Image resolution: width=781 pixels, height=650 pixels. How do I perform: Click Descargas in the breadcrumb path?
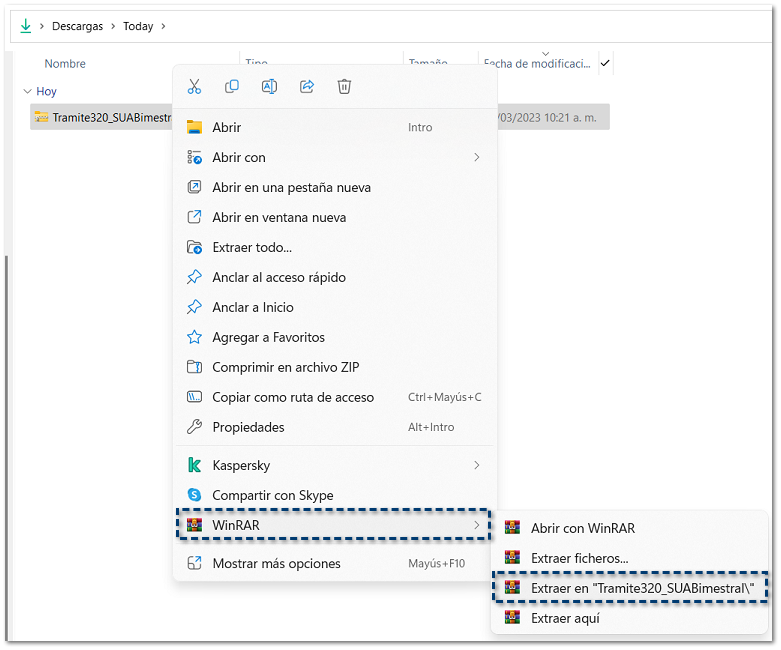(77, 26)
